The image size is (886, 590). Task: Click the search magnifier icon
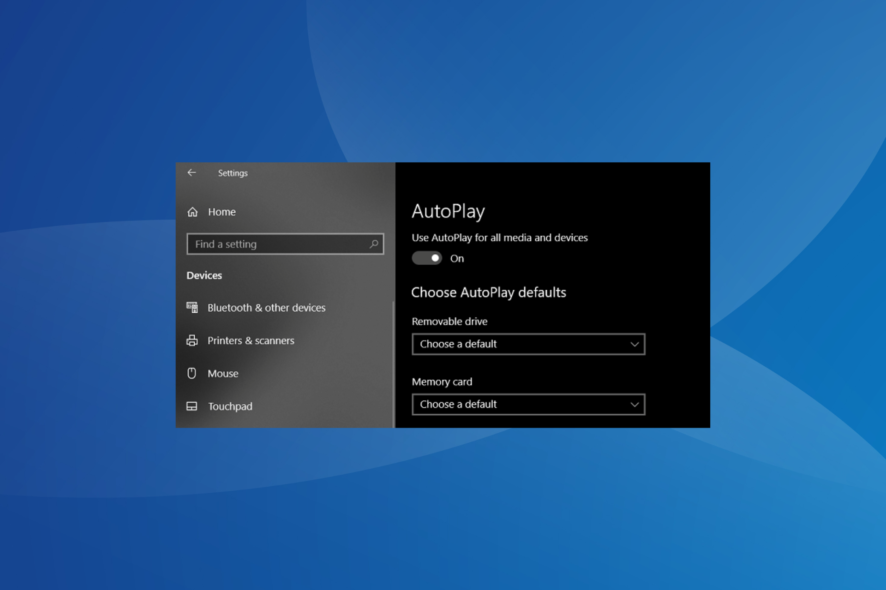pyautogui.click(x=373, y=244)
